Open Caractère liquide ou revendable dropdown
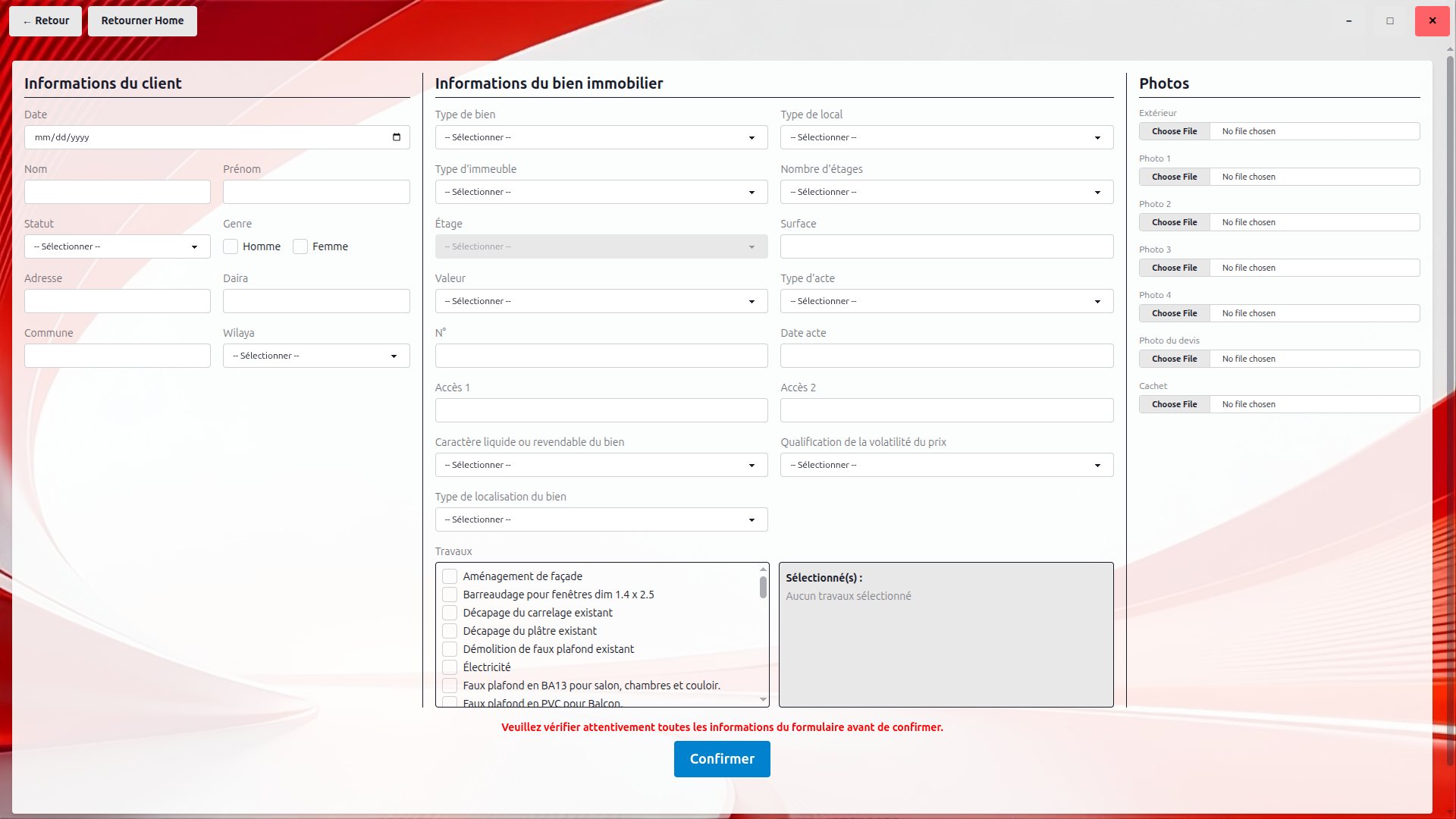 click(601, 465)
